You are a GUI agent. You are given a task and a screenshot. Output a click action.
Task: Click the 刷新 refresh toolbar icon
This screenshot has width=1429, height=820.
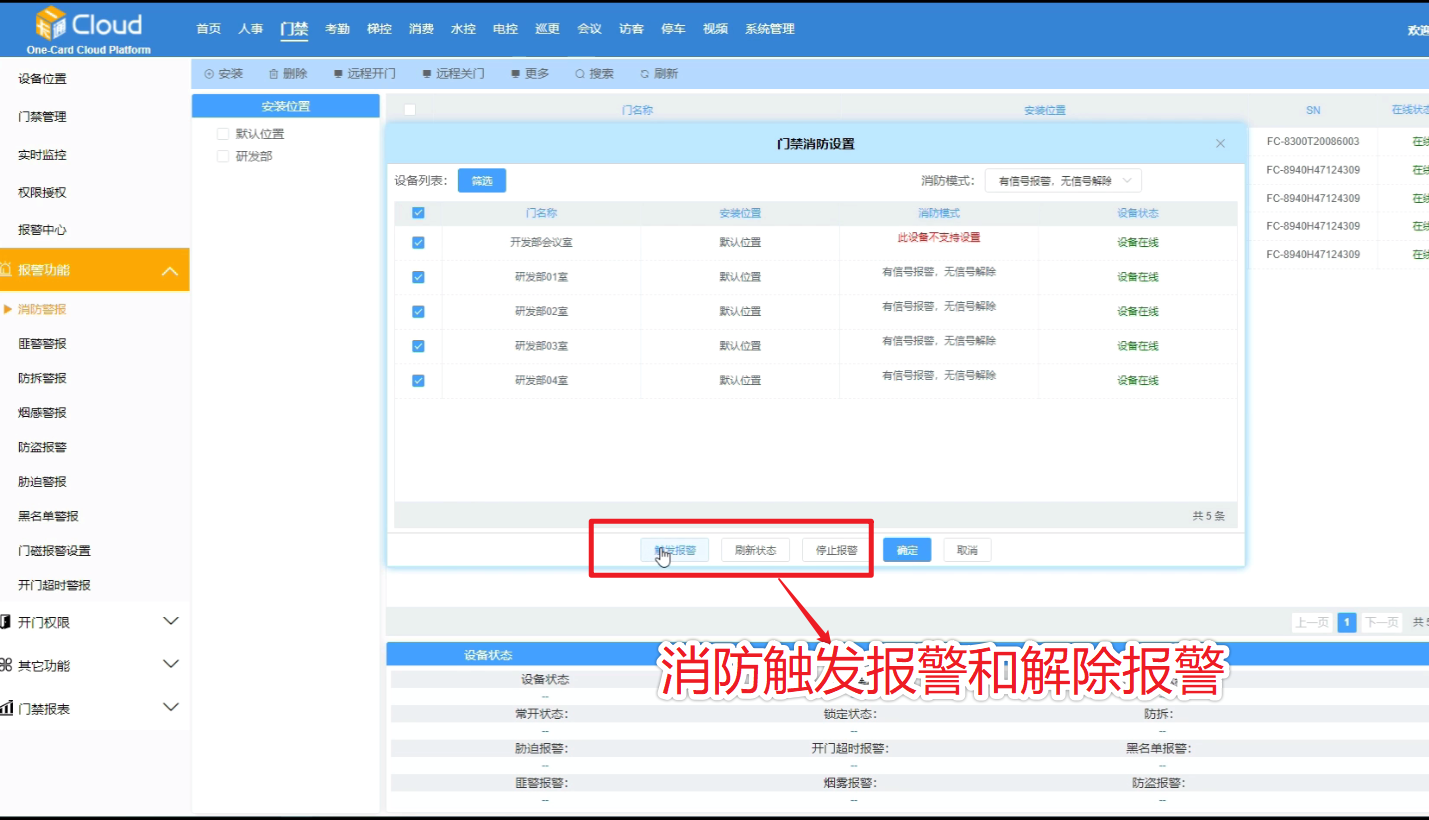645,74
